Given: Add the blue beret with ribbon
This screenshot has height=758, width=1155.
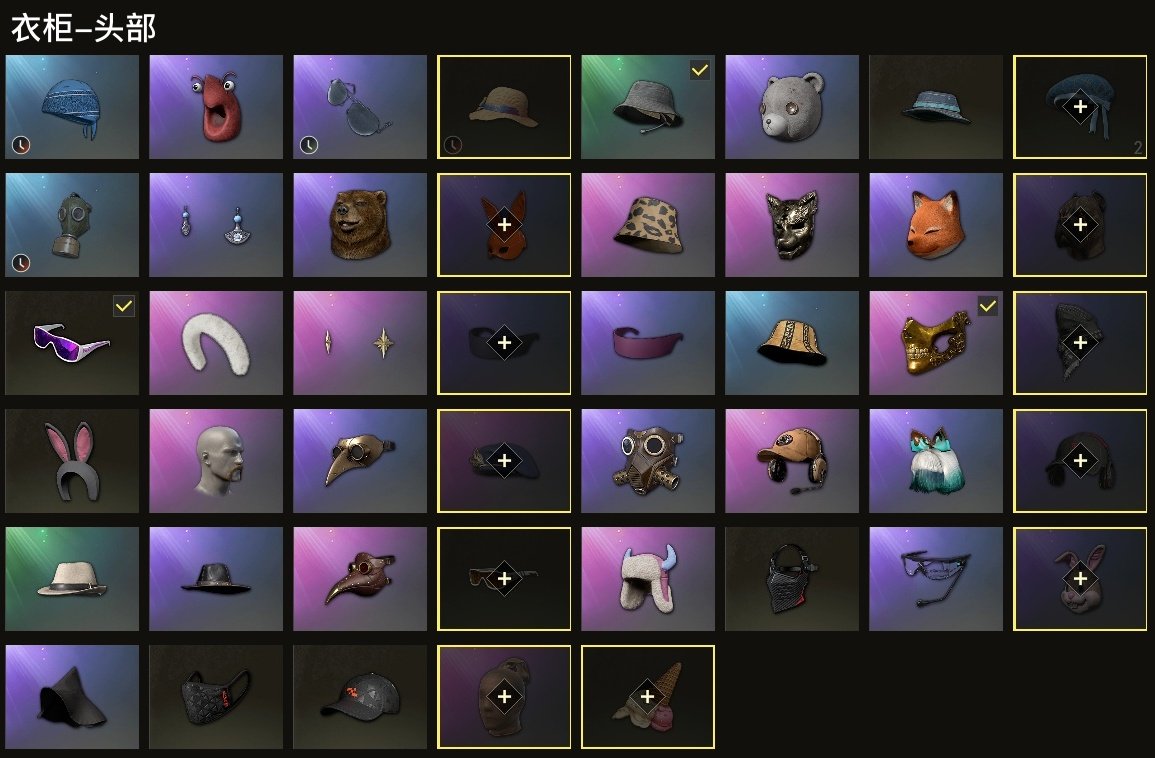Looking at the screenshot, I should pyautogui.click(x=1080, y=107).
